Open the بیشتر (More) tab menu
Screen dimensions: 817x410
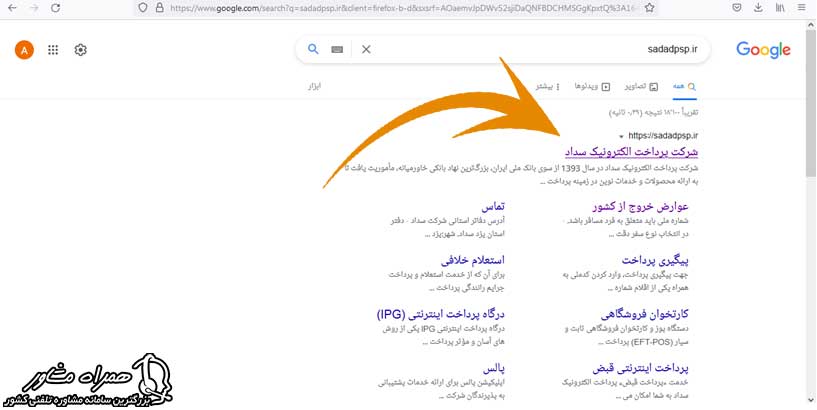coord(548,86)
